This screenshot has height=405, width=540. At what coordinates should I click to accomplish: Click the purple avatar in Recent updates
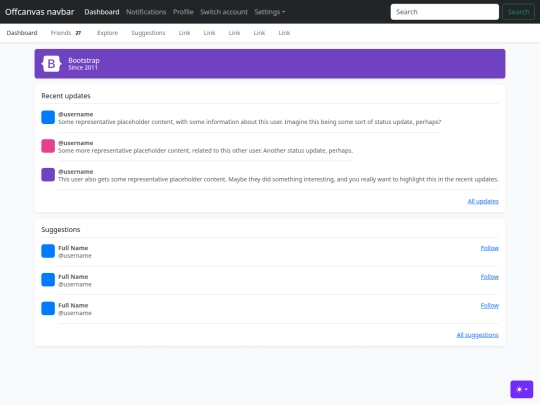point(48,175)
